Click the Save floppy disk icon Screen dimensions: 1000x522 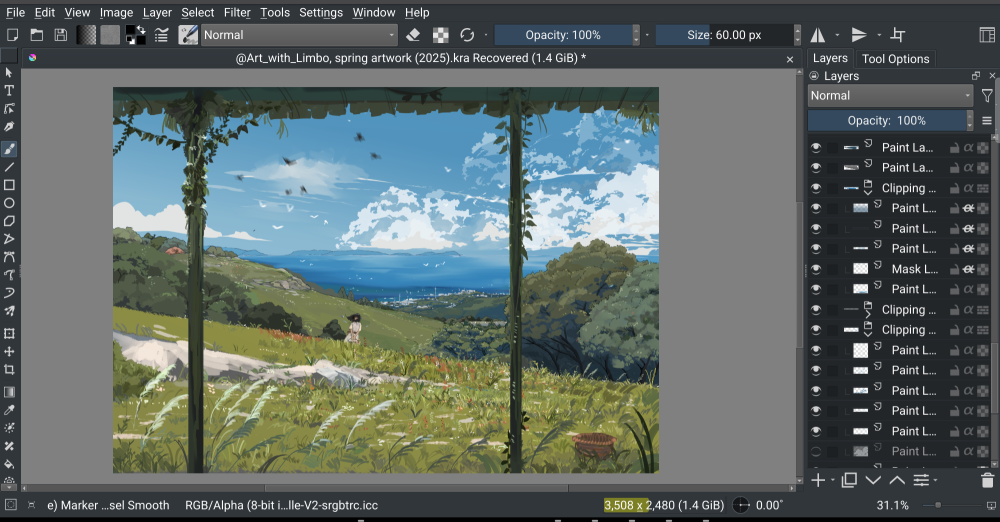click(61, 35)
